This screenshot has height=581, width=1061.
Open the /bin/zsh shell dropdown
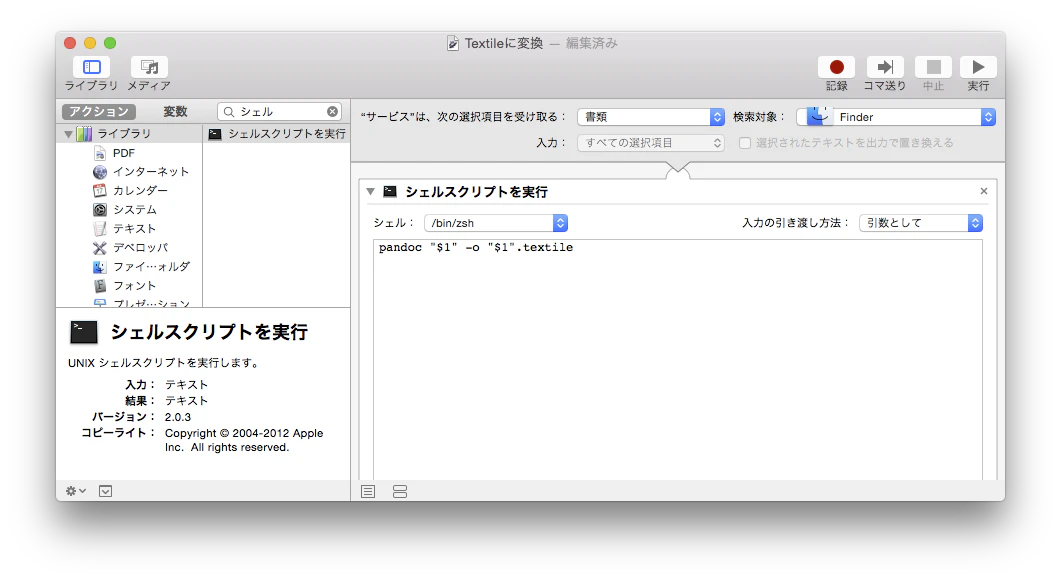[496, 223]
